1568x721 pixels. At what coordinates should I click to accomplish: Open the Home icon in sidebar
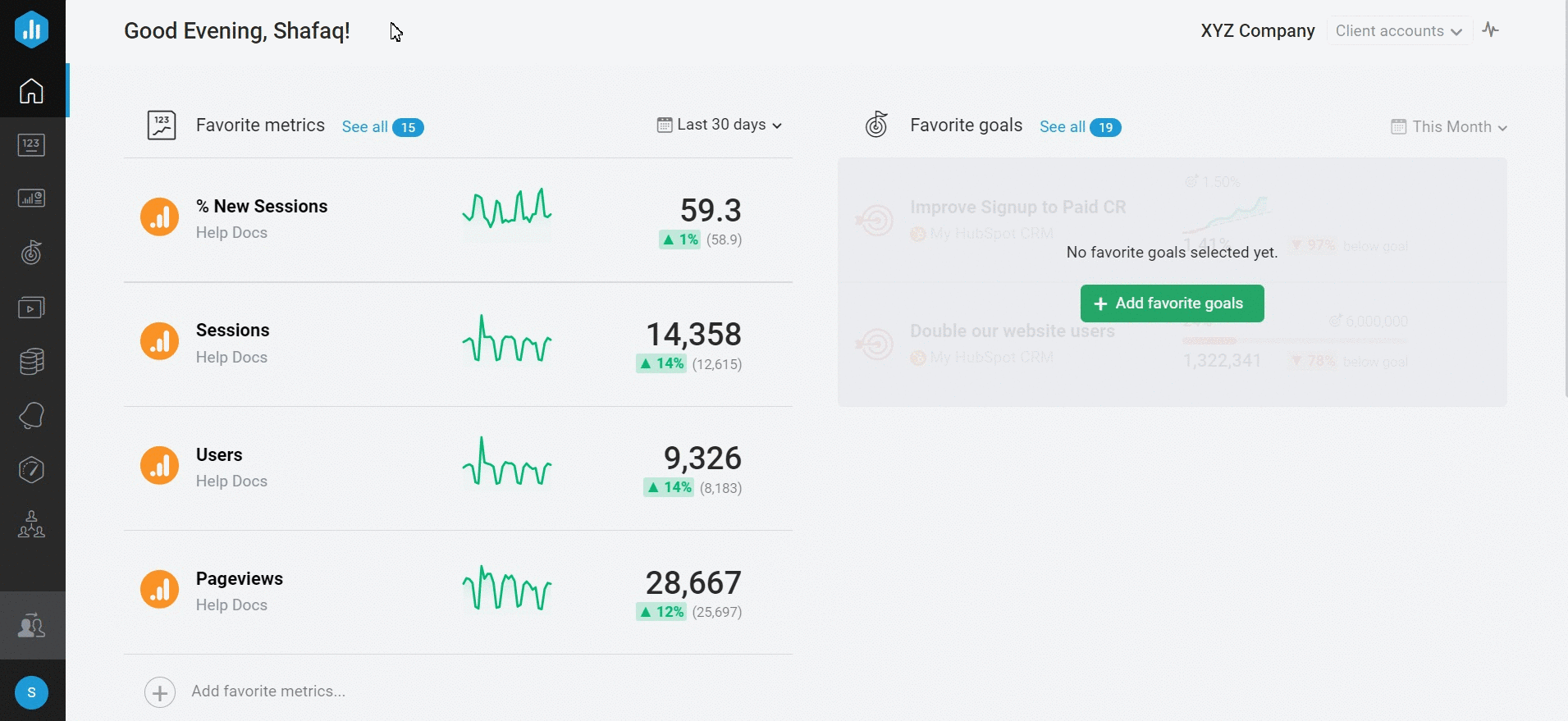point(32,90)
